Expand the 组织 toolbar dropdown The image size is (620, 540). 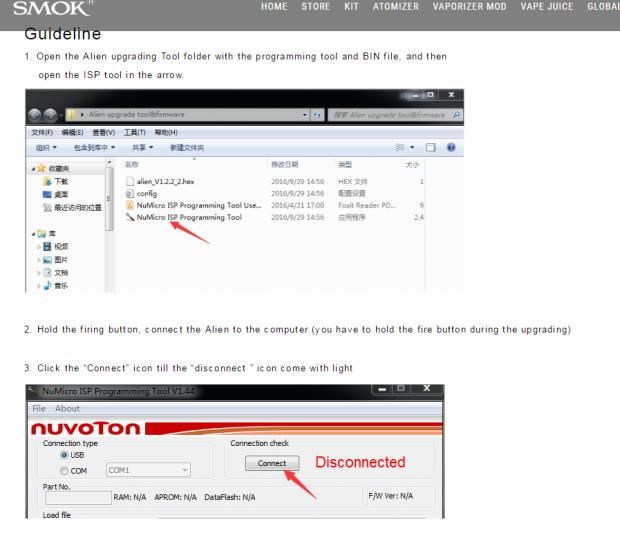click(x=46, y=147)
